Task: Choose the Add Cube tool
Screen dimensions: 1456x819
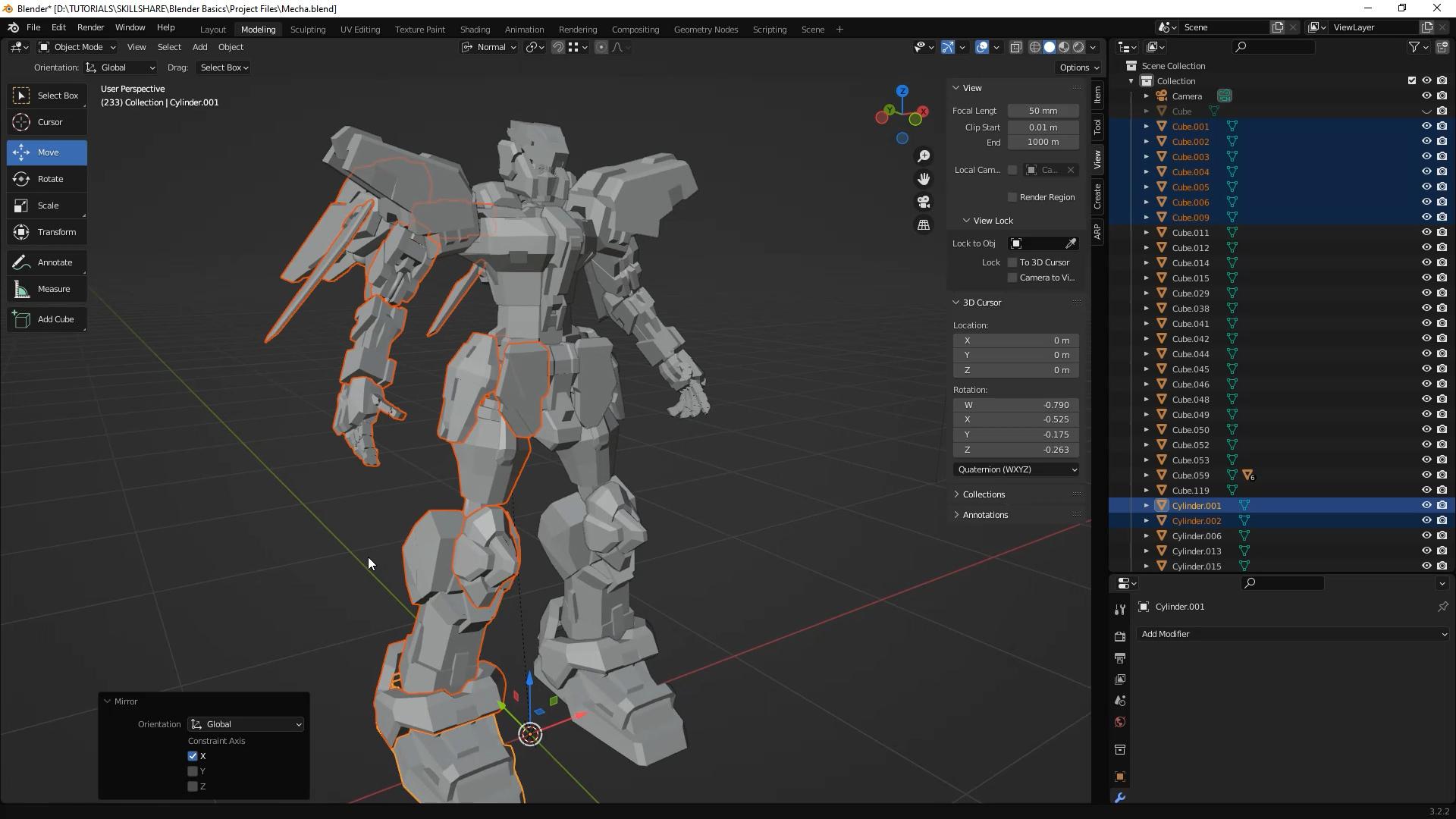Action: [47, 319]
